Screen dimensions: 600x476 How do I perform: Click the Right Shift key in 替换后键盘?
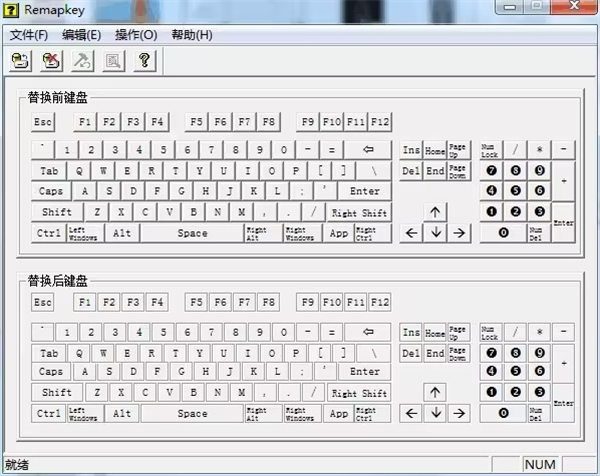click(x=359, y=393)
